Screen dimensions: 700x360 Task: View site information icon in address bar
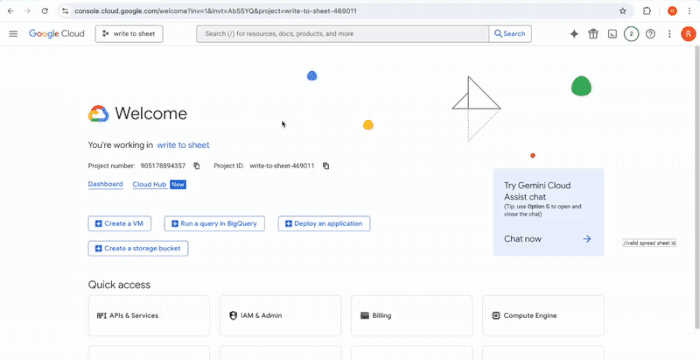pyautogui.click(x=65, y=11)
